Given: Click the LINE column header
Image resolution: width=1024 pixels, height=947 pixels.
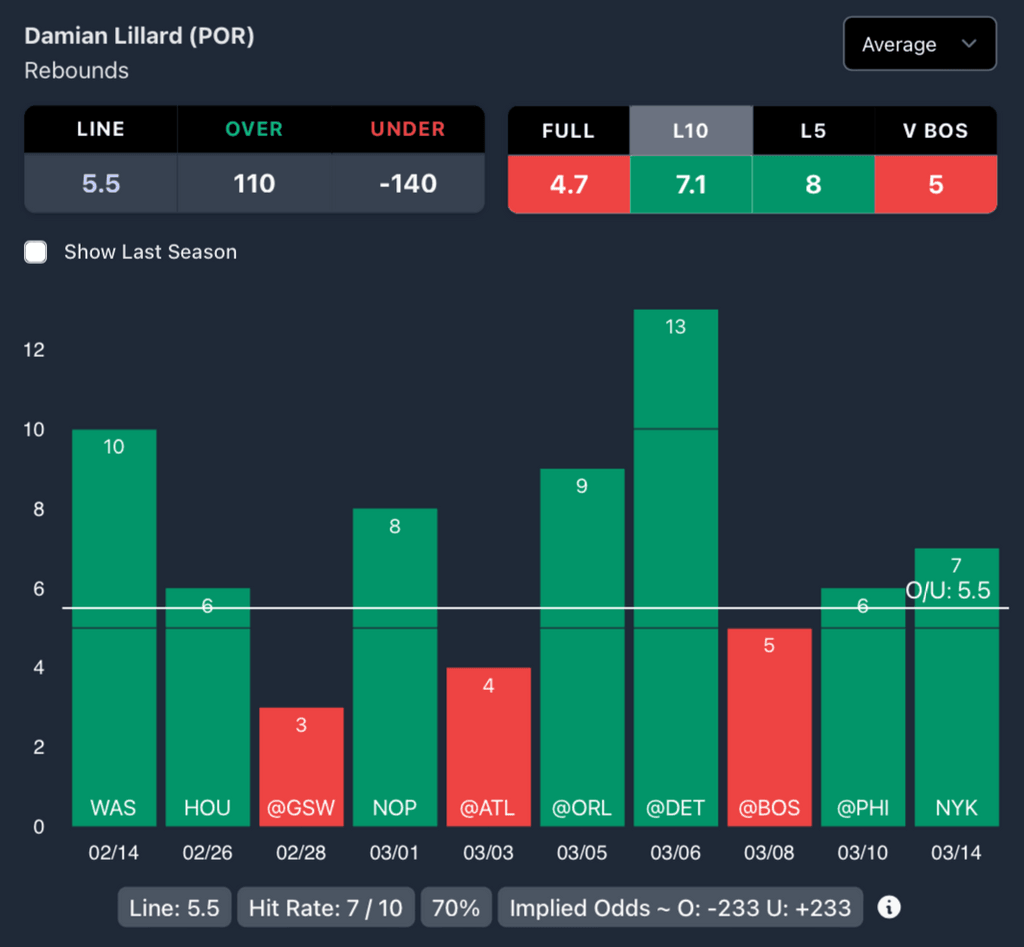Looking at the screenshot, I should [x=101, y=129].
